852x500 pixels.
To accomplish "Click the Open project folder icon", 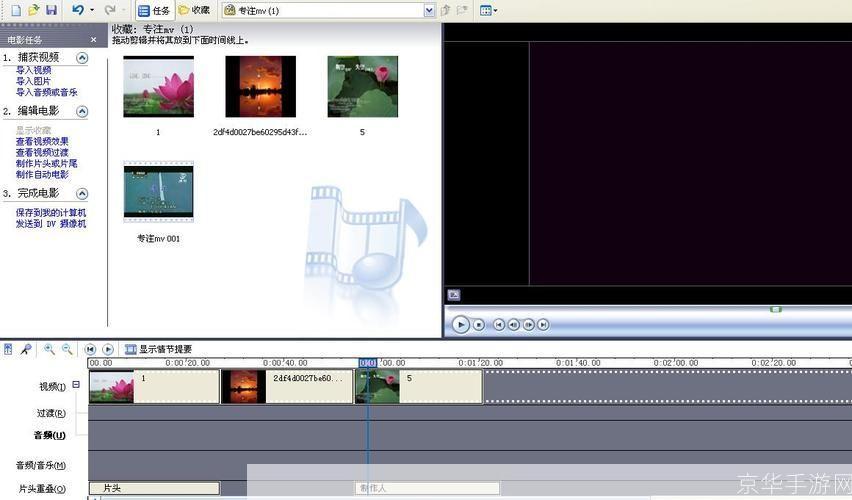I will pyautogui.click(x=33, y=10).
